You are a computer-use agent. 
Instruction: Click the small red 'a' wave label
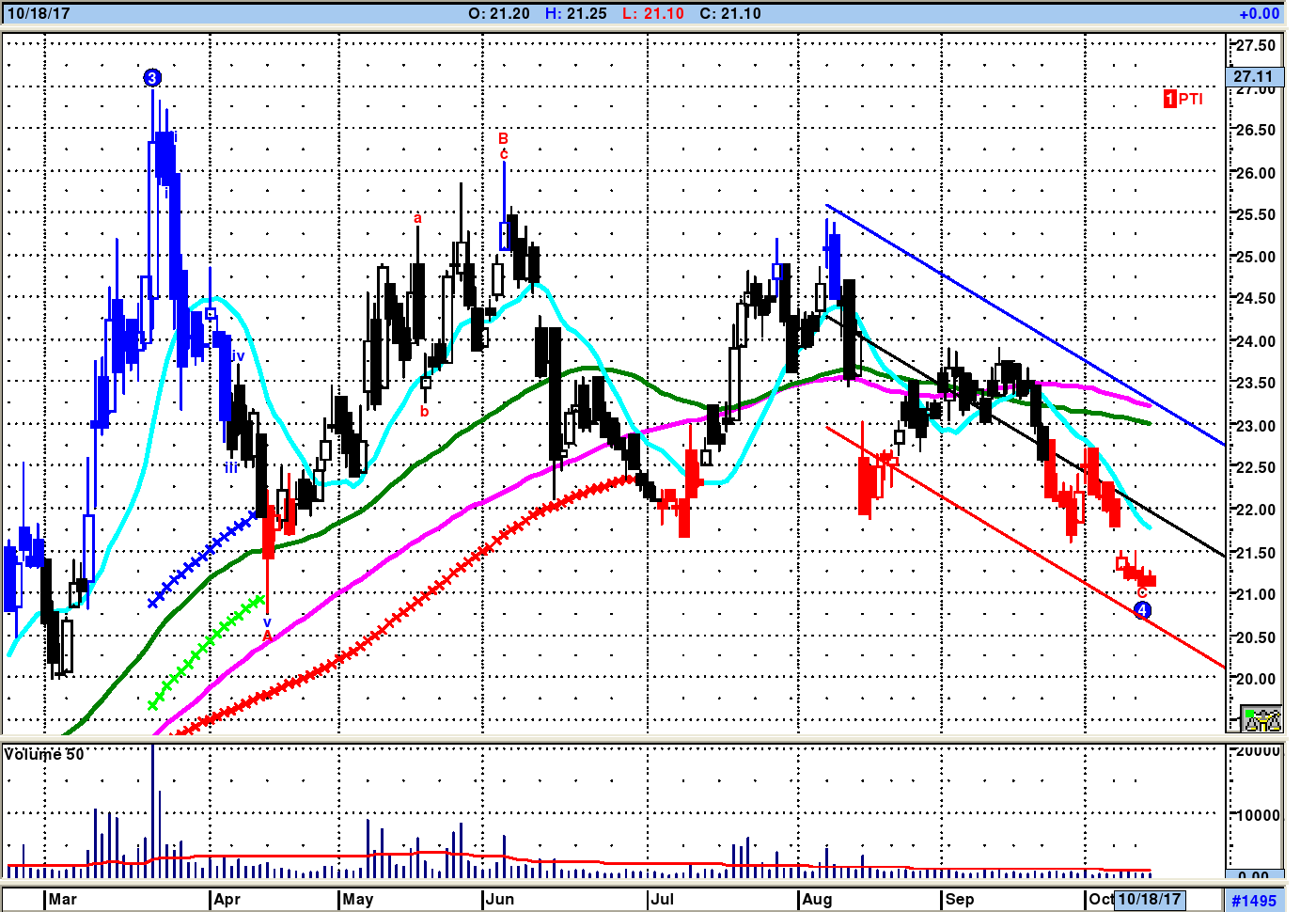pyautogui.click(x=417, y=218)
